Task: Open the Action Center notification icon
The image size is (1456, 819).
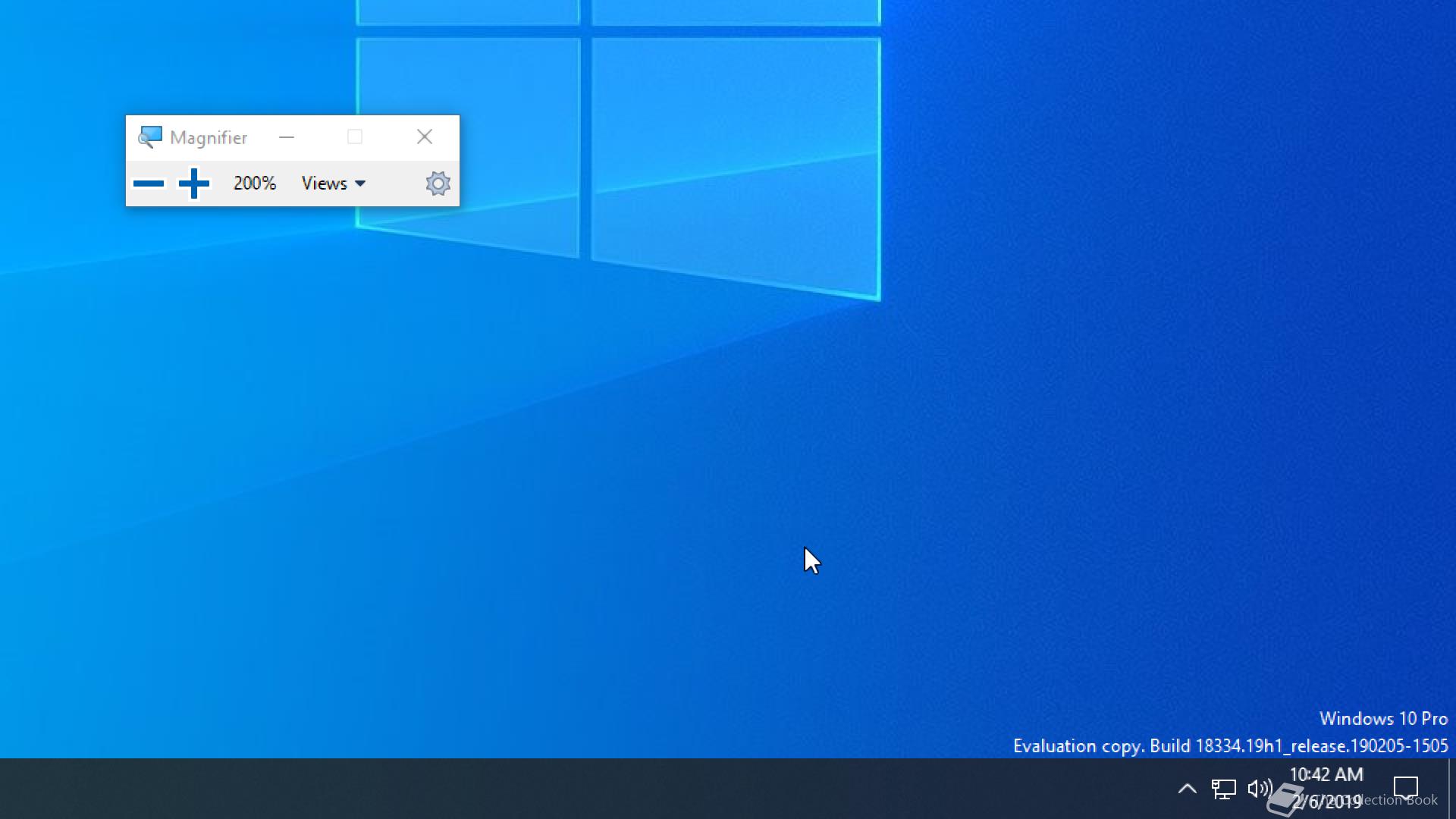Action: 1406,789
